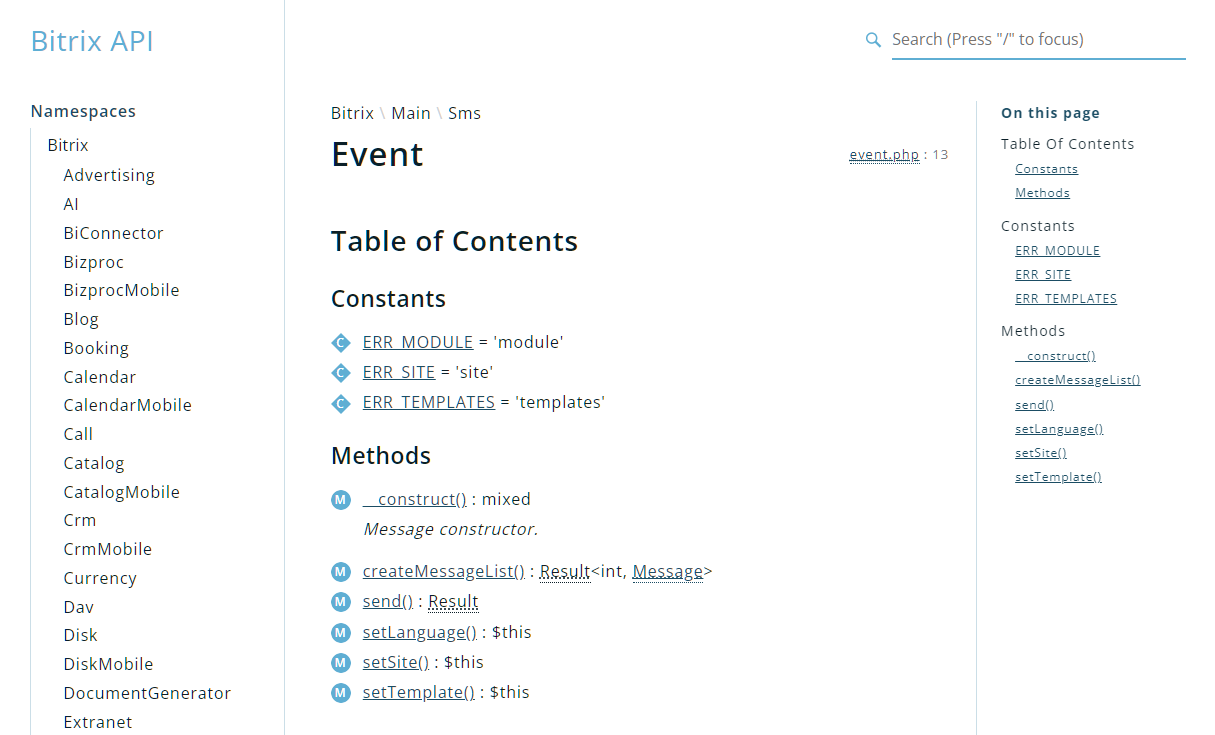This screenshot has width=1215, height=735.
Task: Click the method icon beside createMessageList()
Action: pos(340,572)
